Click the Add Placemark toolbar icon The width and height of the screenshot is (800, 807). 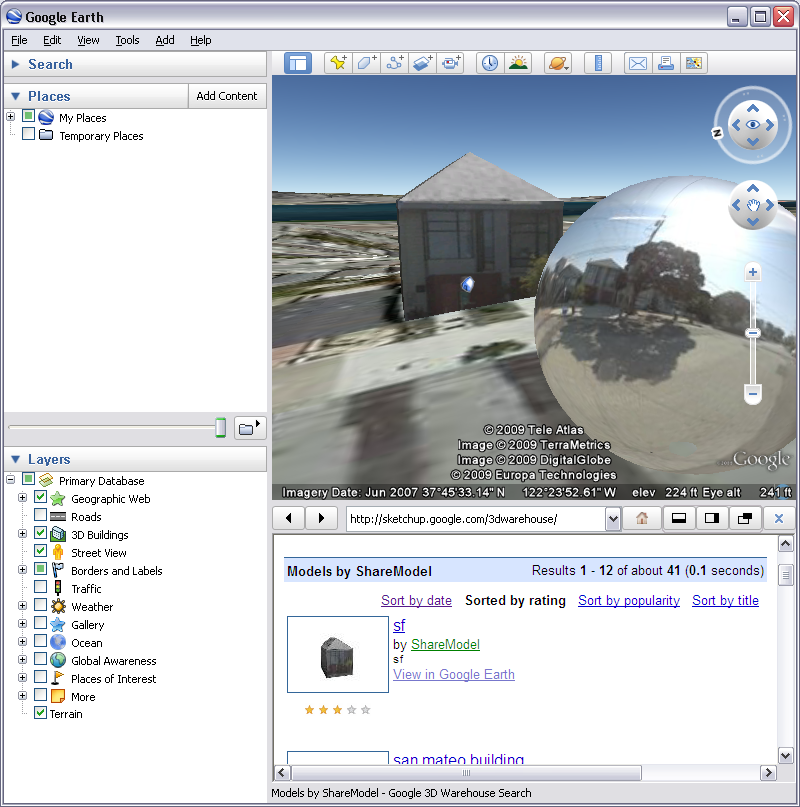(x=338, y=63)
